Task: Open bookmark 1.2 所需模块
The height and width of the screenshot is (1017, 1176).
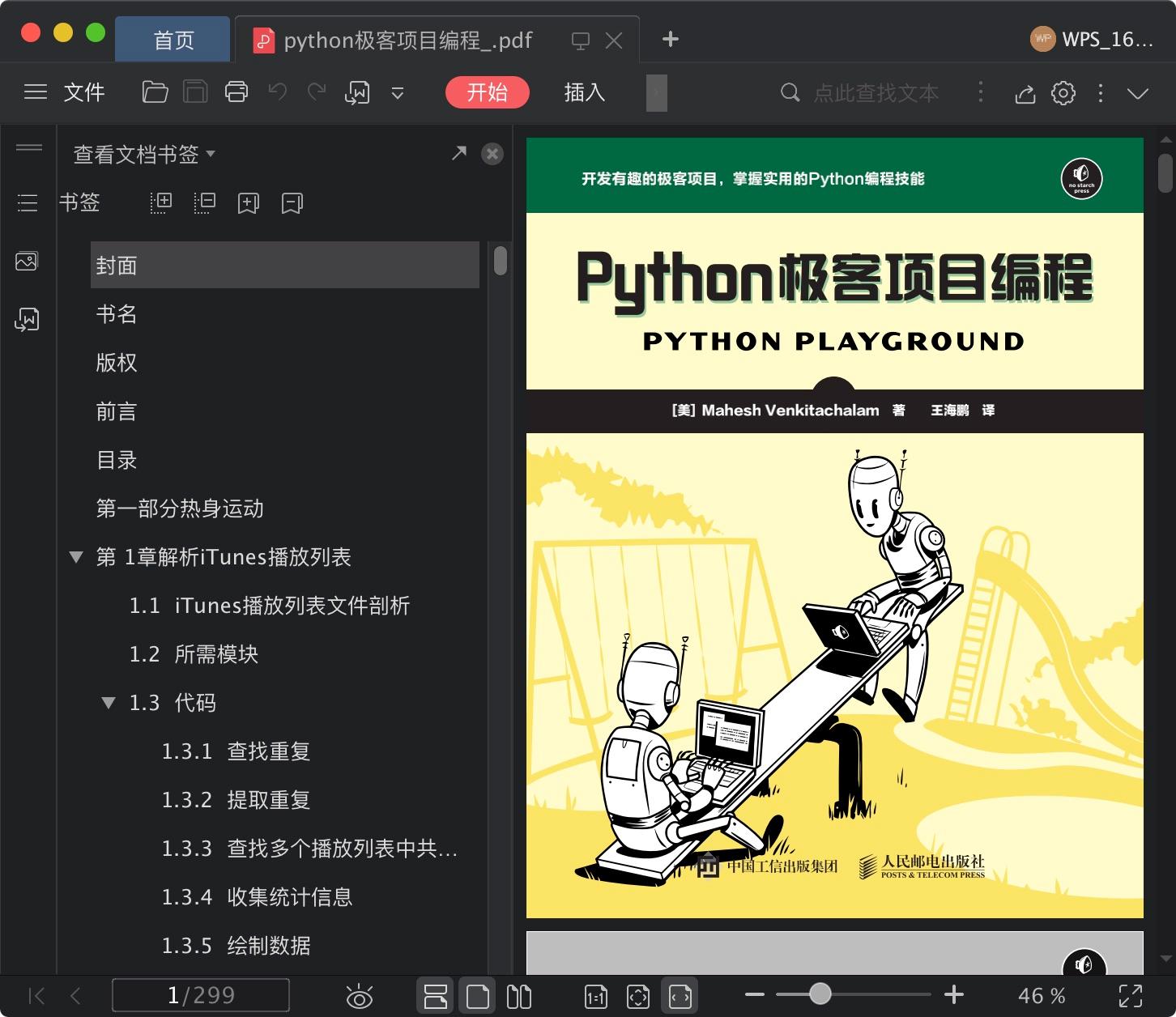Action: tap(194, 654)
